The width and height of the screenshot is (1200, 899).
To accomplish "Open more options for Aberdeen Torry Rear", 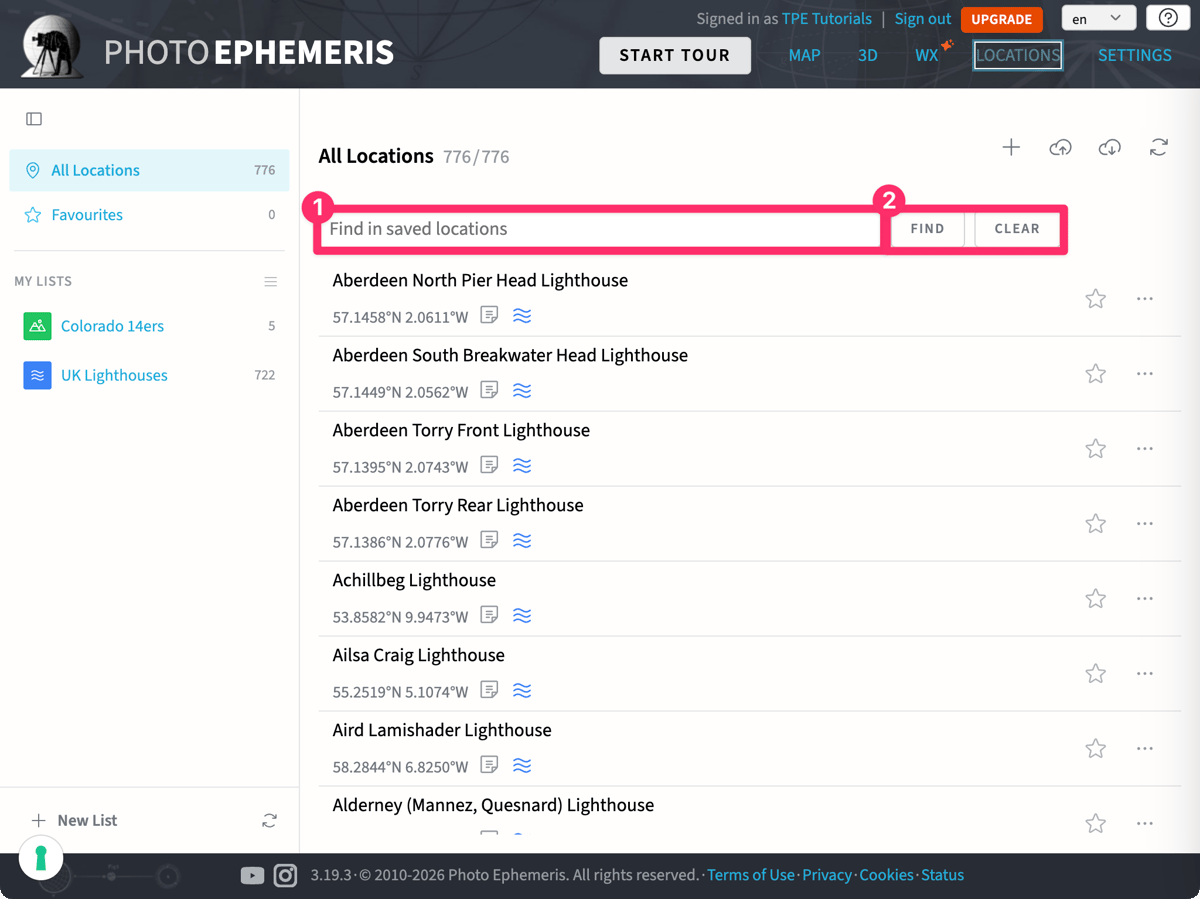I will point(1145,523).
